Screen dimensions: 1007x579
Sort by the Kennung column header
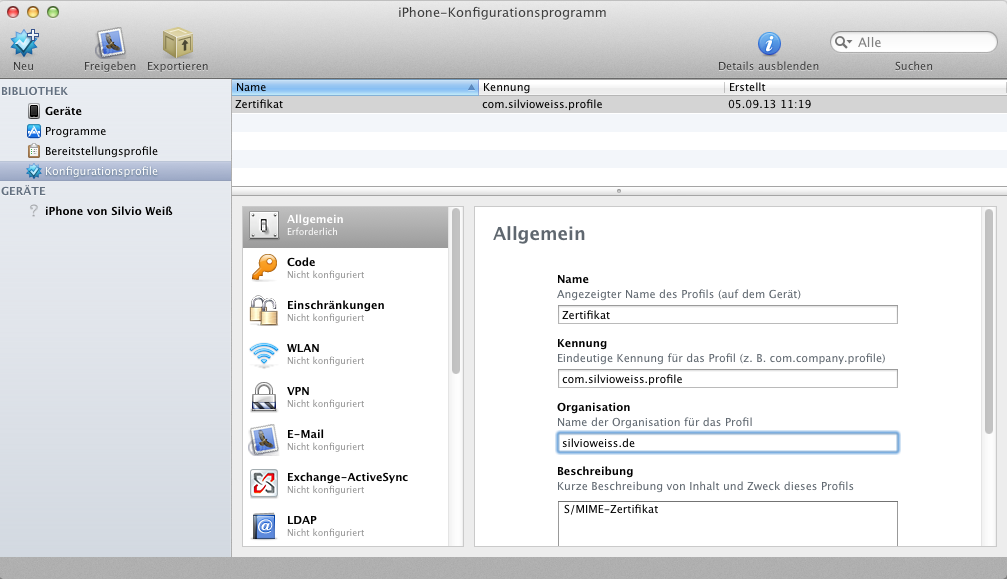click(x=601, y=87)
